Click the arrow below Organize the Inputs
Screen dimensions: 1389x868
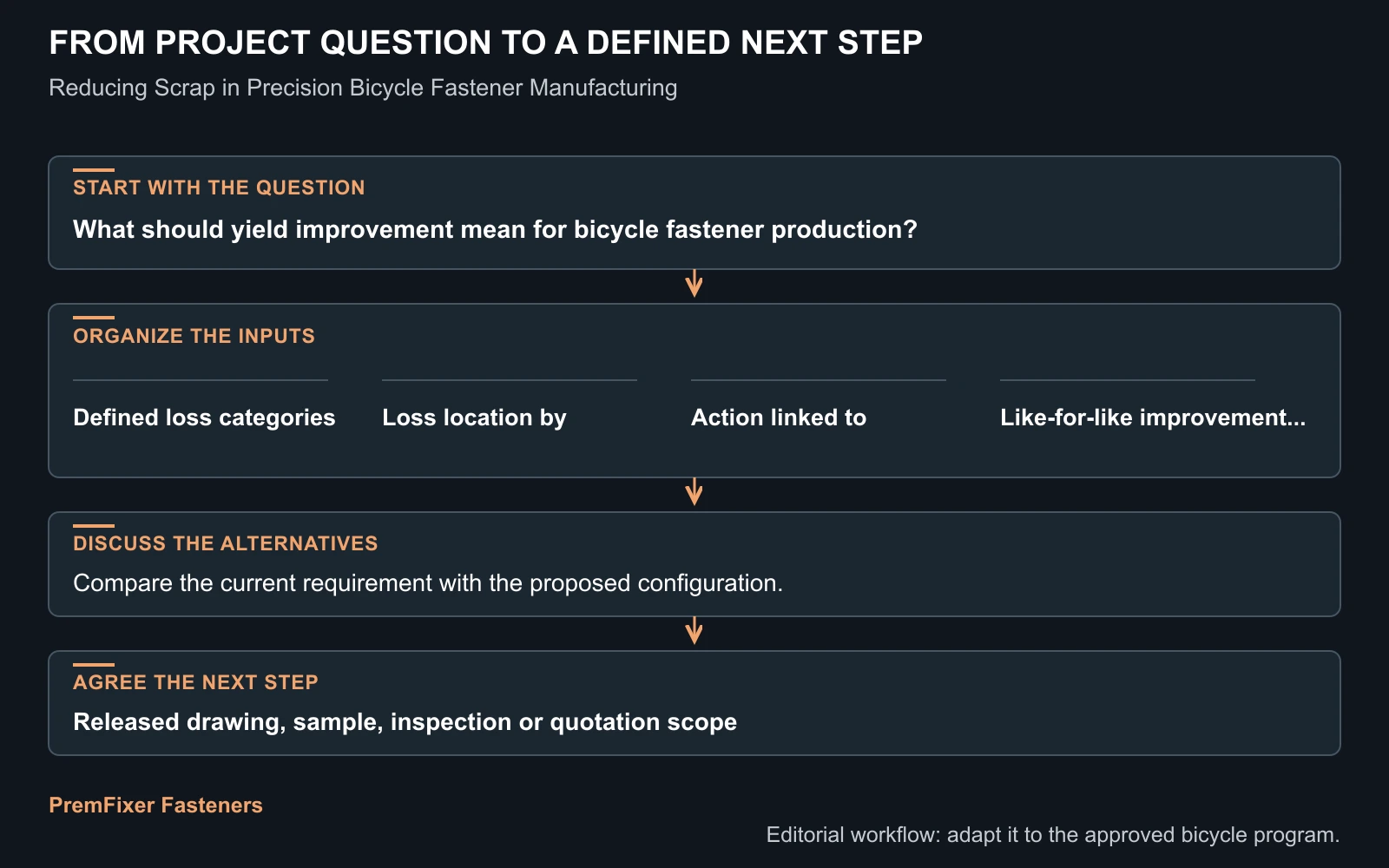(694, 492)
